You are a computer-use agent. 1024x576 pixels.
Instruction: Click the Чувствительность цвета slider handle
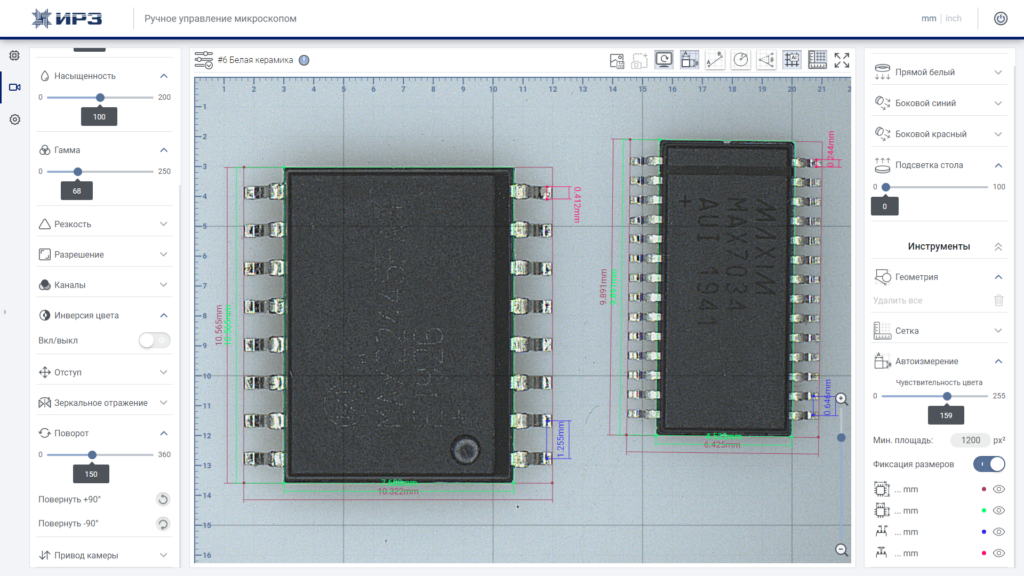pos(946,396)
